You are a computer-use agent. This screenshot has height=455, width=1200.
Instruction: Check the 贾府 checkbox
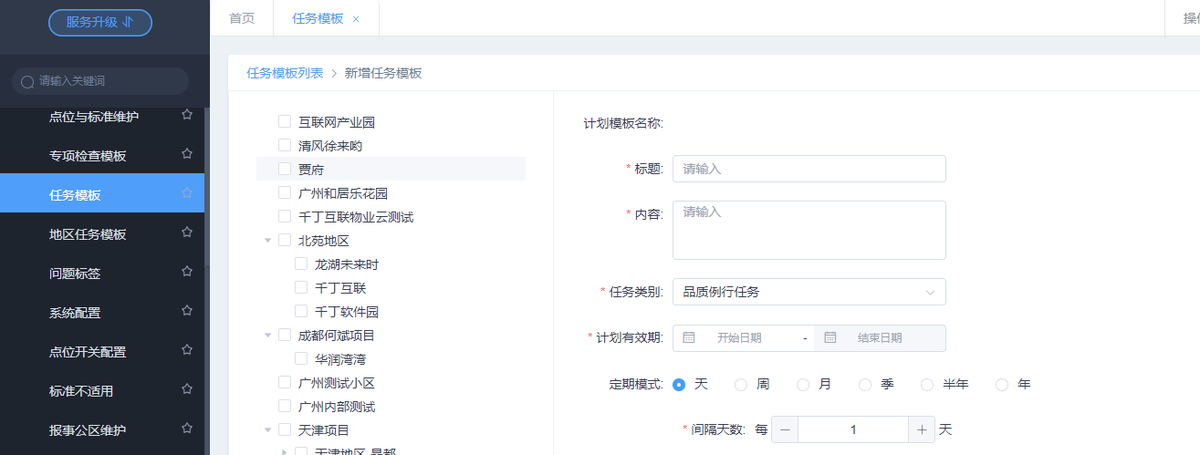point(284,169)
